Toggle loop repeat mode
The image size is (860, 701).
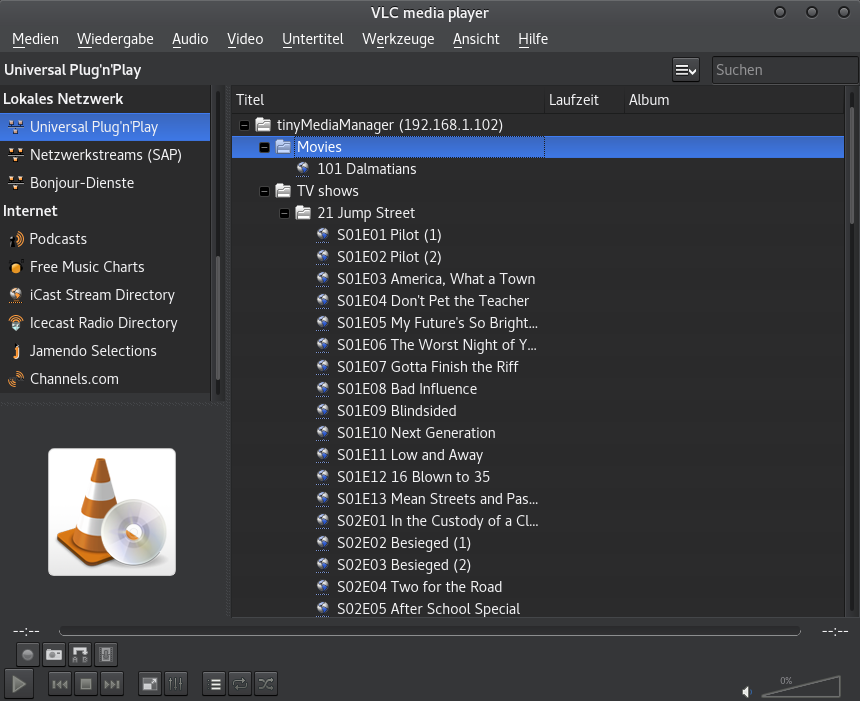pos(240,684)
